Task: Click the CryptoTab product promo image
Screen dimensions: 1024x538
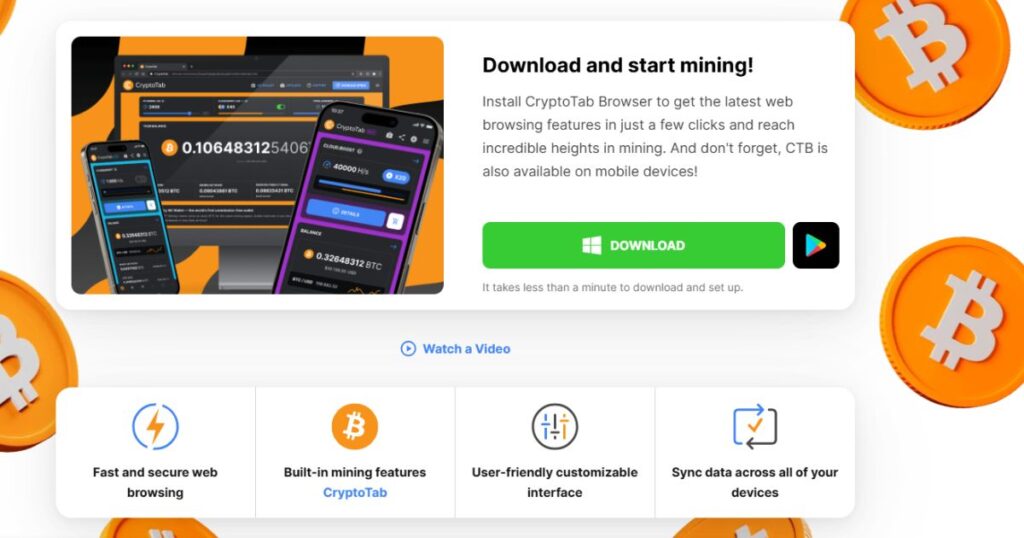Action: (x=257, y=165)
